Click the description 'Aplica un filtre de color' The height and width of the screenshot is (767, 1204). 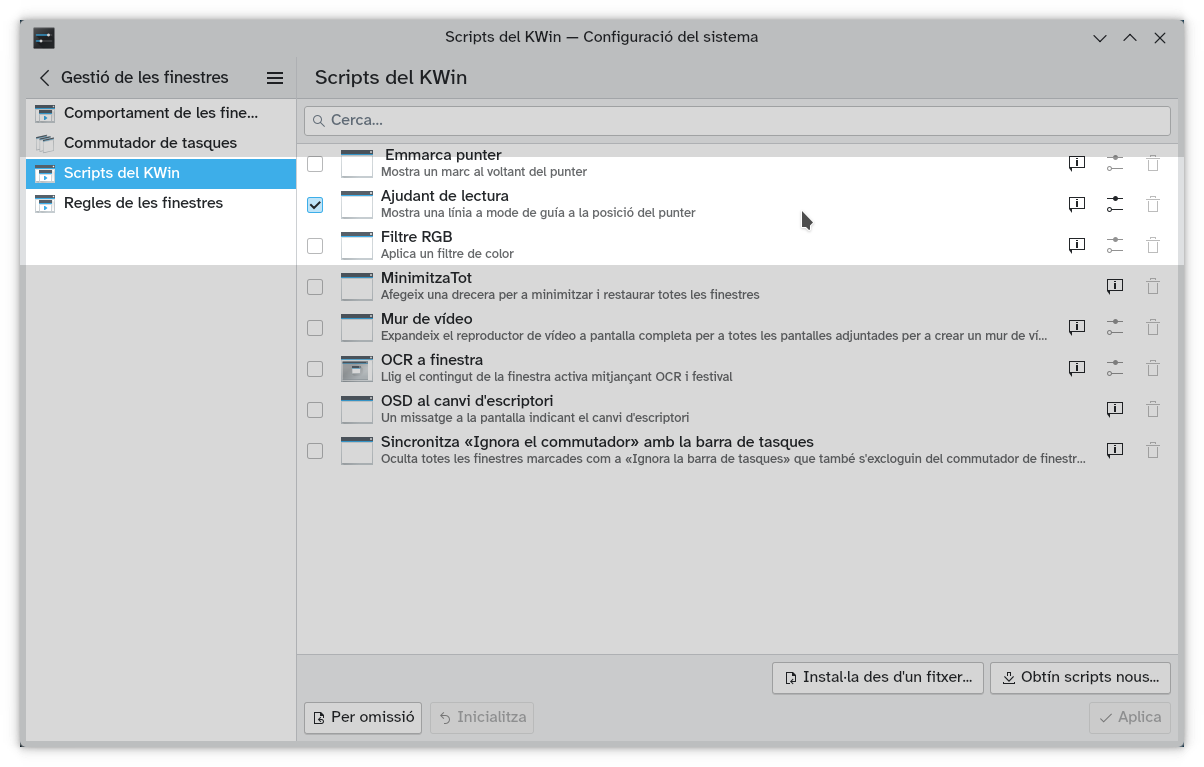coord(447,254)
